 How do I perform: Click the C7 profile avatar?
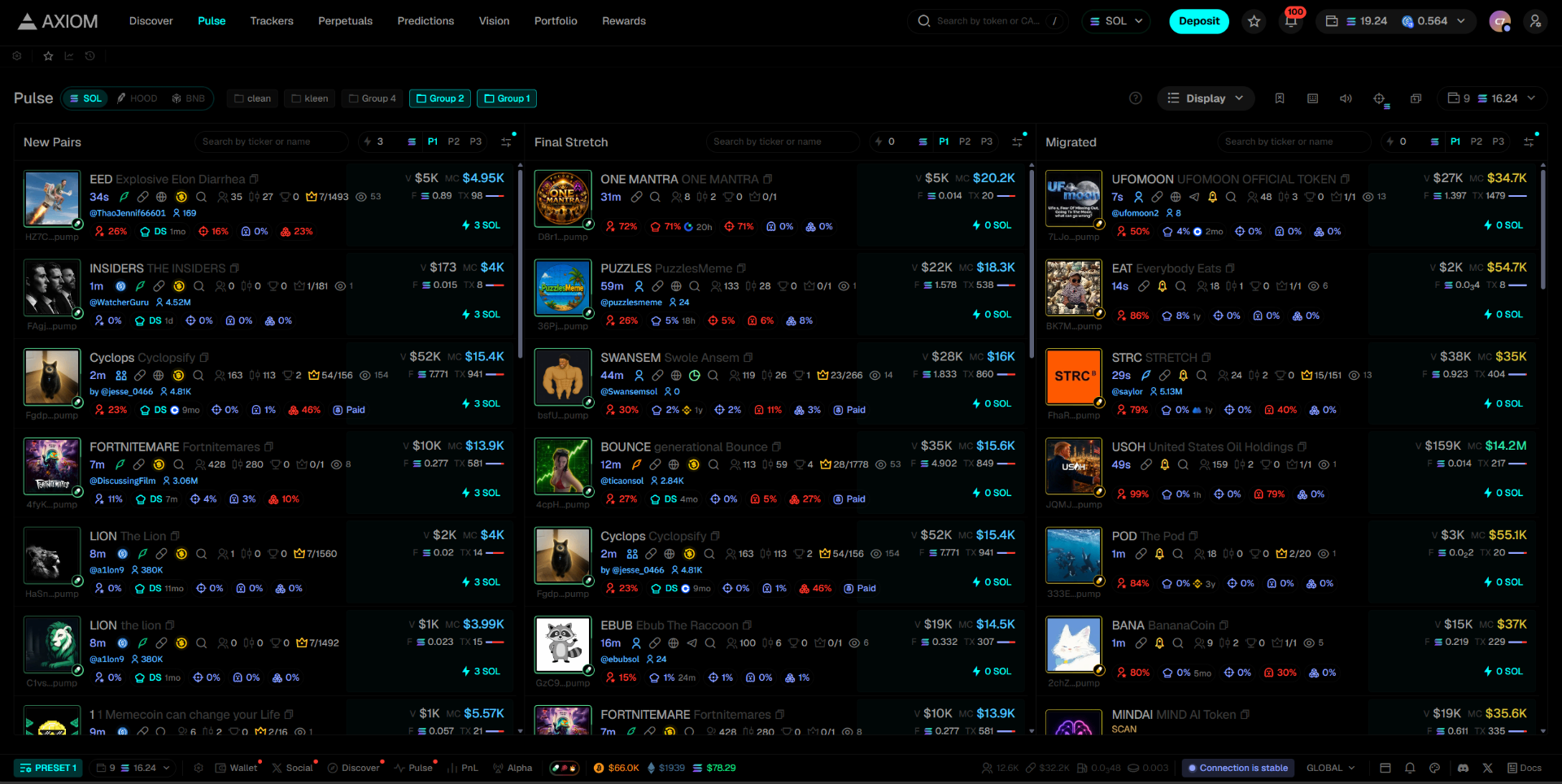(1500, 21)
